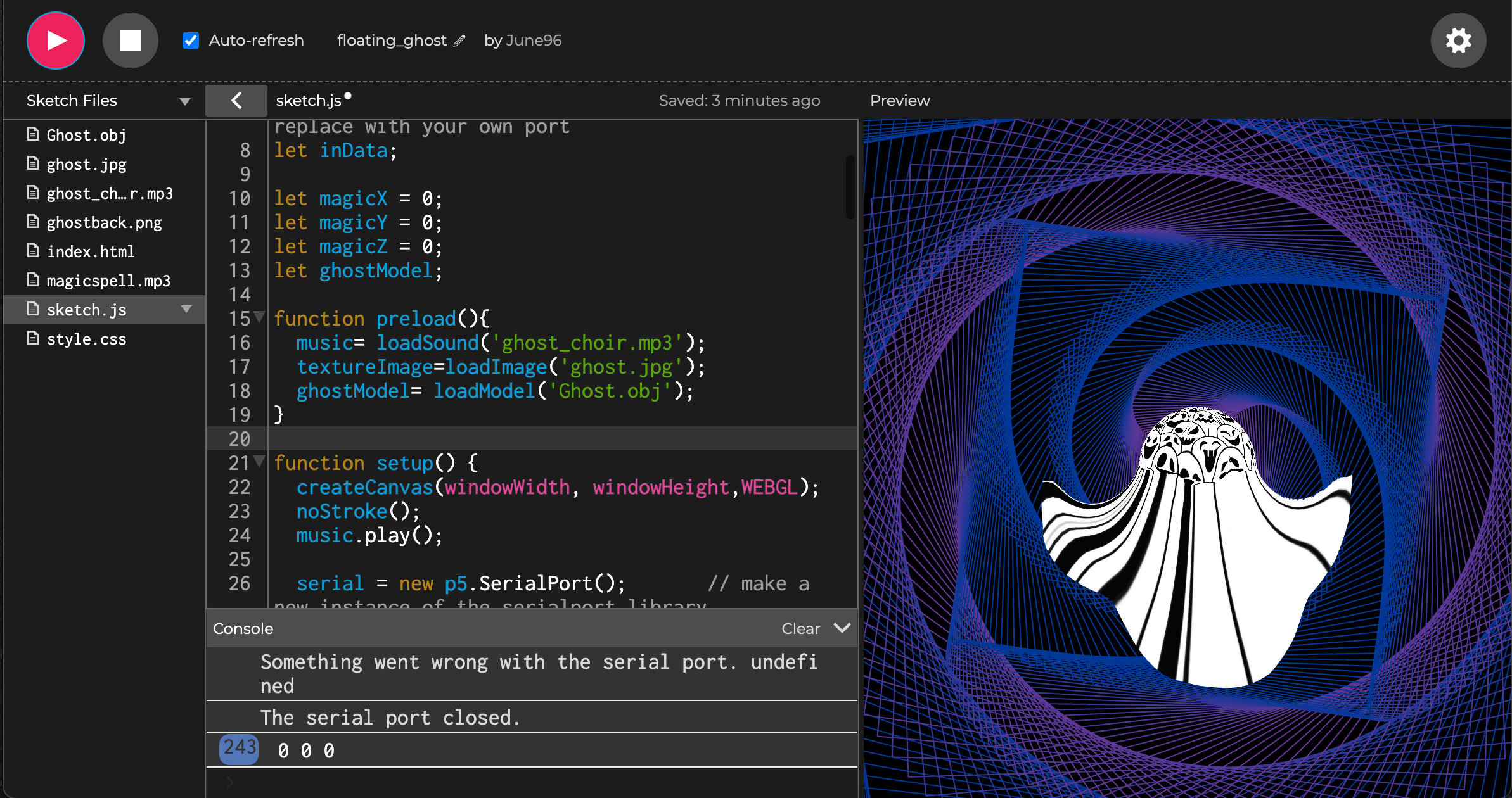The width and height of the screenshot is (1512, 798).
Task: Click the sketch.js file icon in sidebar
Action: click(x=33, y=308)
